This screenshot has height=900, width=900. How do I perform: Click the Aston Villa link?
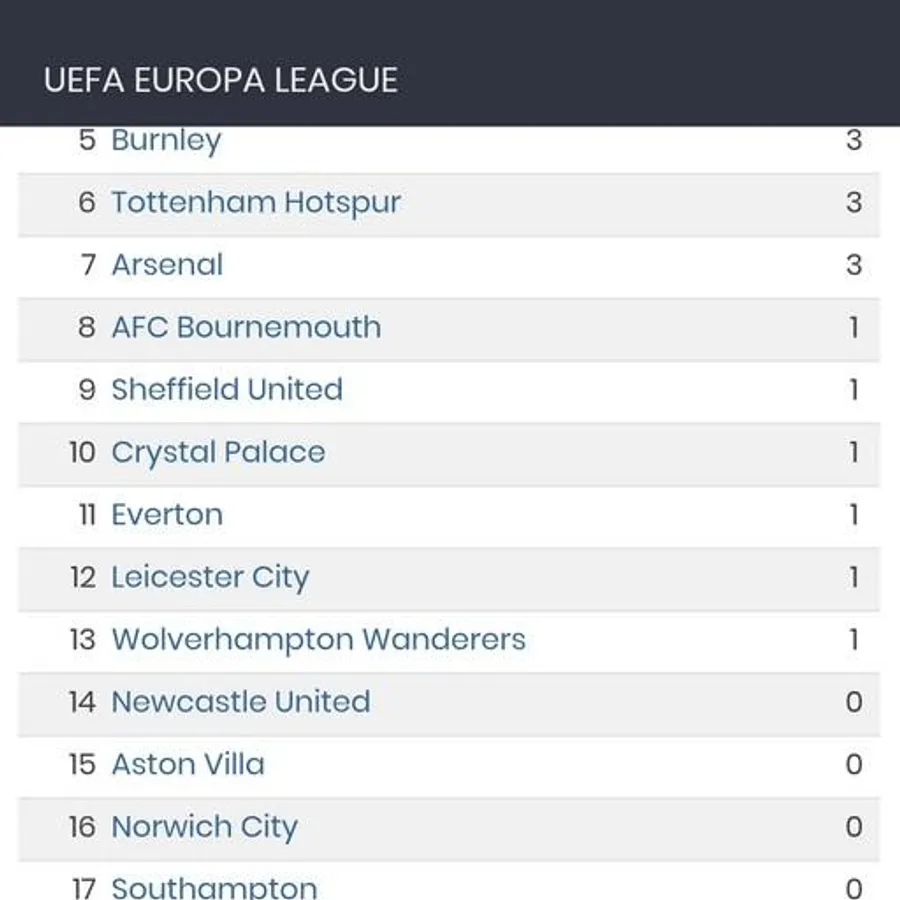pos(188,764)
